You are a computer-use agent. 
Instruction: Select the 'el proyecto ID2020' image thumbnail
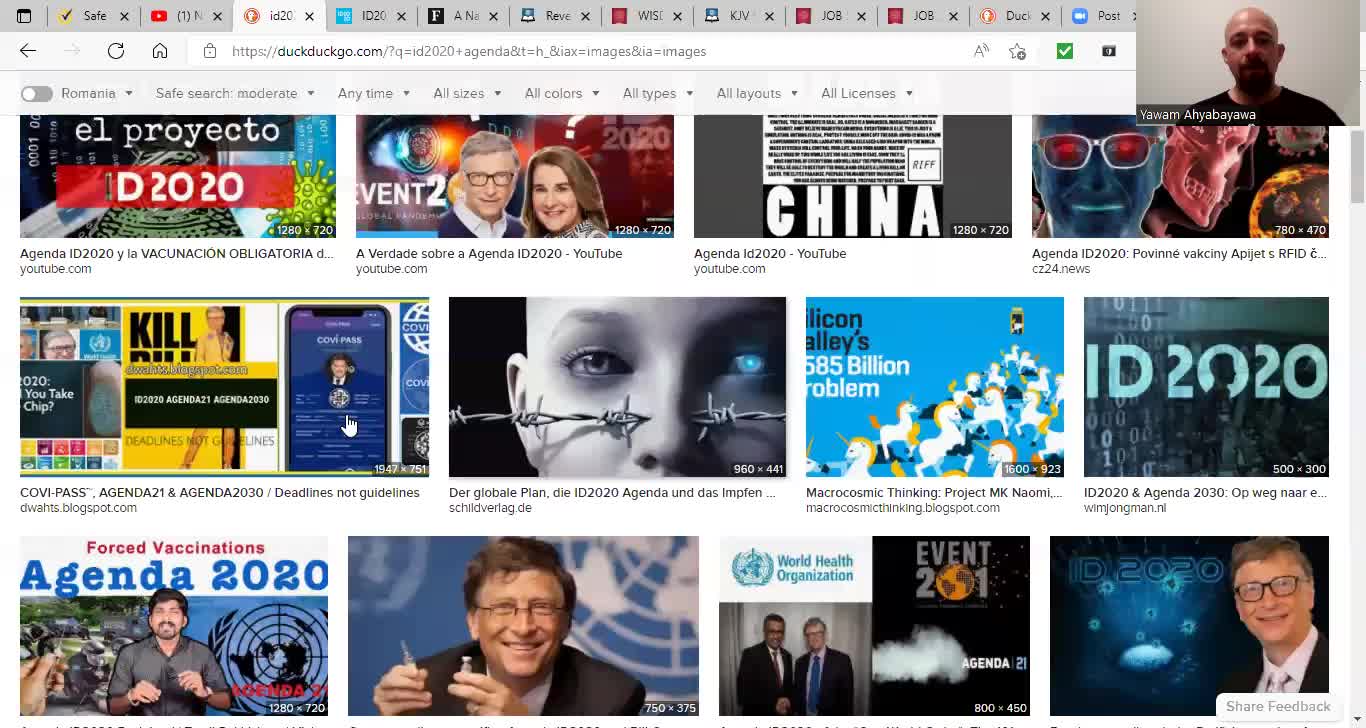(x=178, y=176)
